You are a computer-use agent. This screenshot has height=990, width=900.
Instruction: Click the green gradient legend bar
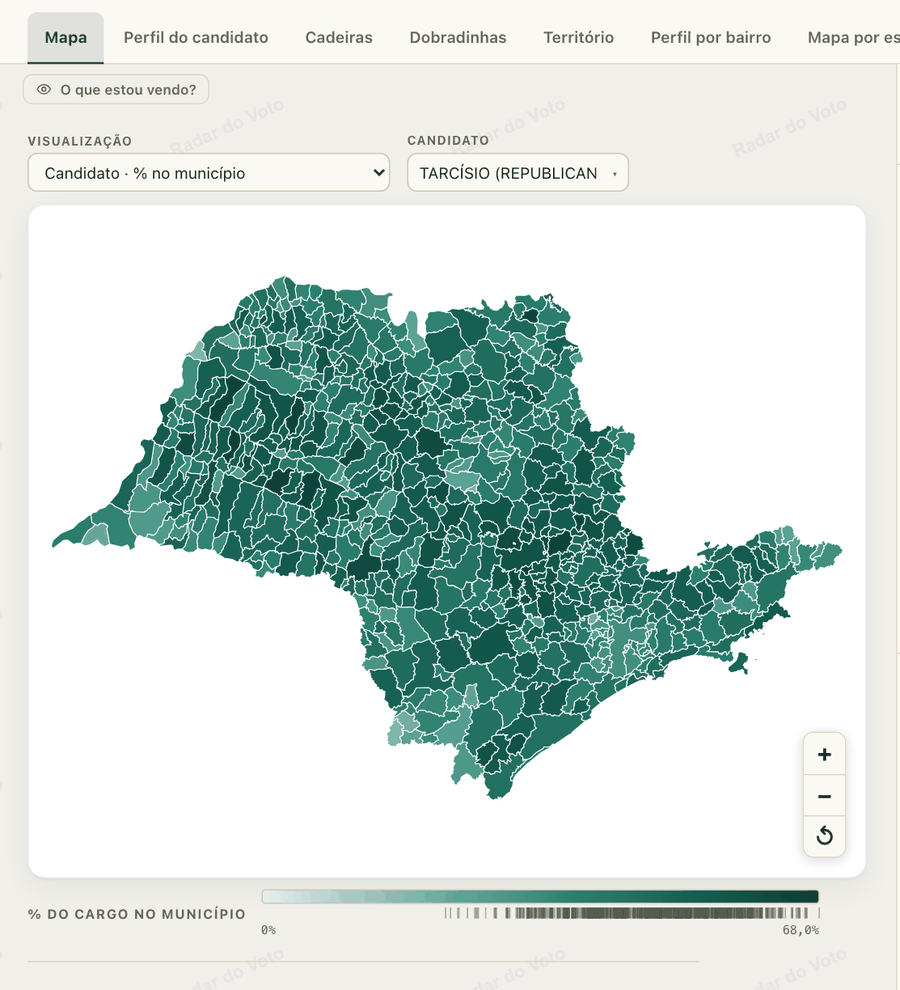click(x=540, y=897)
